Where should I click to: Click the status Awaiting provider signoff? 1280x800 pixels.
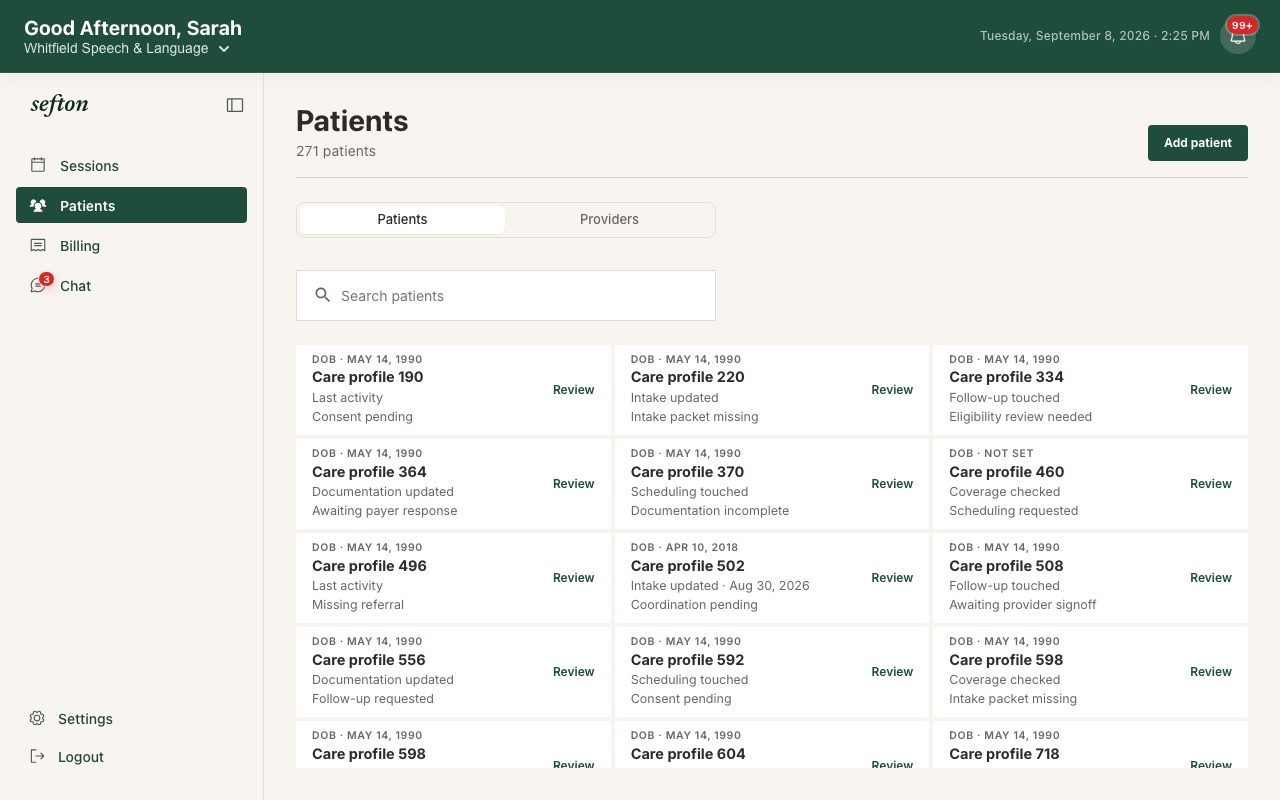point(1022,605)
